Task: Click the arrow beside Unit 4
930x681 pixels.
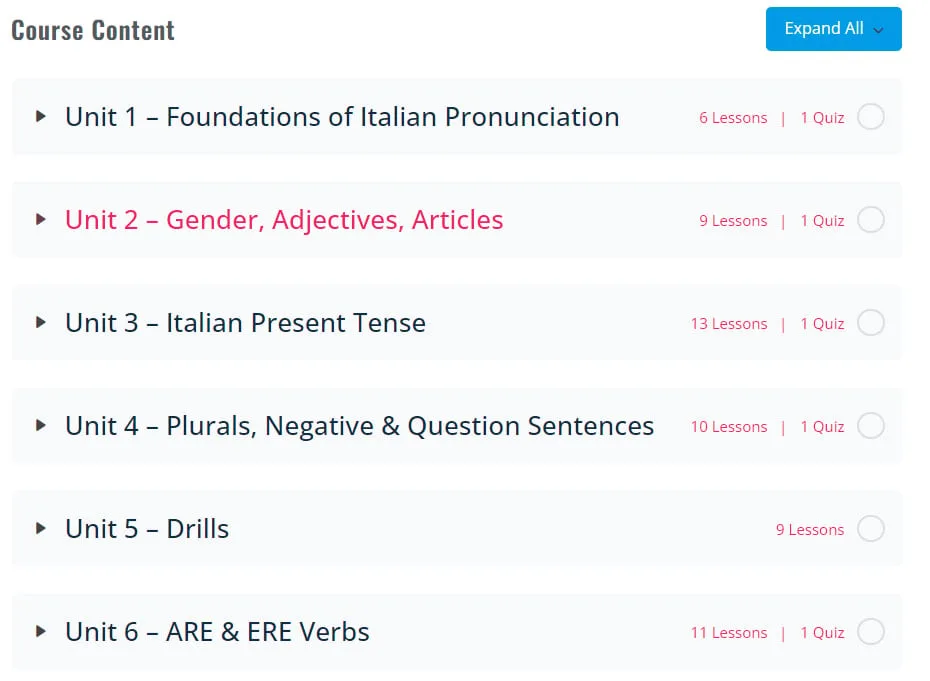Action: click(x=41, y=425)
